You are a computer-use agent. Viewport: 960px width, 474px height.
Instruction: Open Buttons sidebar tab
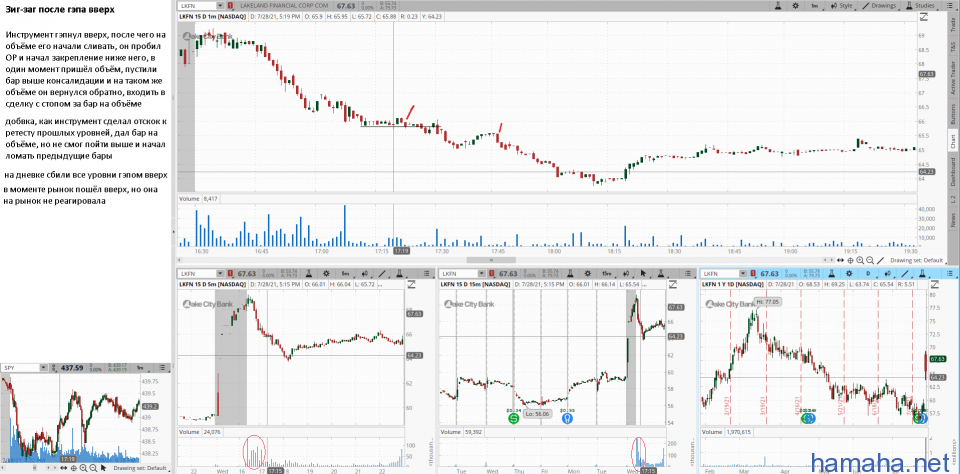point(953,113)
